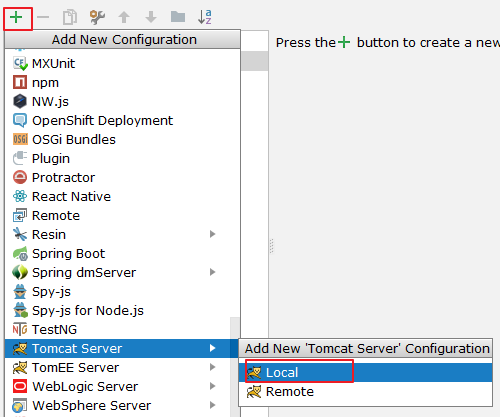Click the configuration list vertical scrollbar
This screenshot has width=500, height=417.
pyautogui.click(x=235, y=367)
